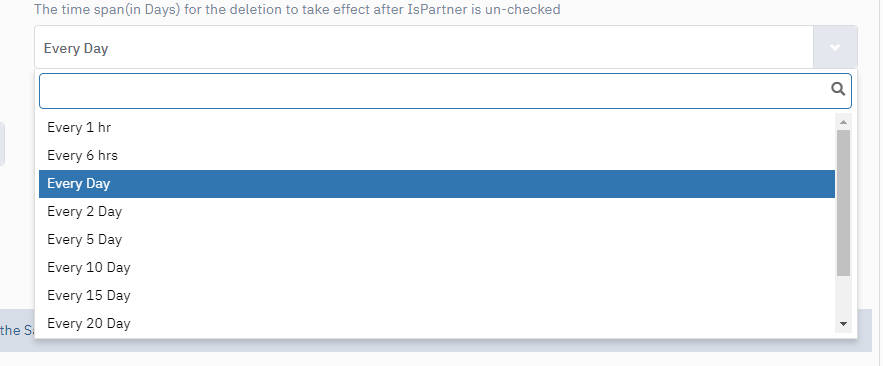Click the bottom blue-gray info bar text
The height and width of the screenshot is (366, 883).
[x=17, y=331]
